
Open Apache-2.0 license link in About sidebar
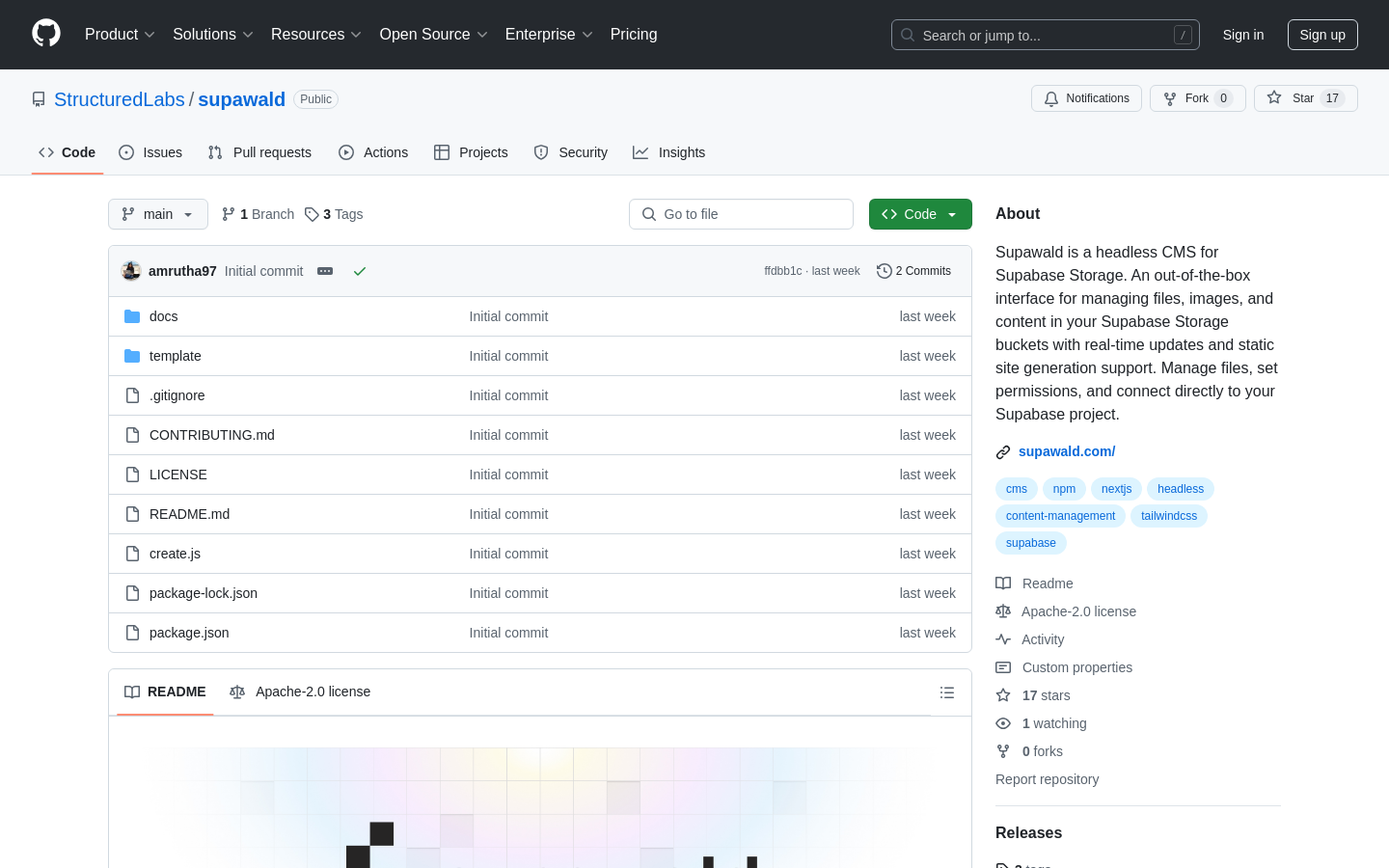pos(1066,611)
